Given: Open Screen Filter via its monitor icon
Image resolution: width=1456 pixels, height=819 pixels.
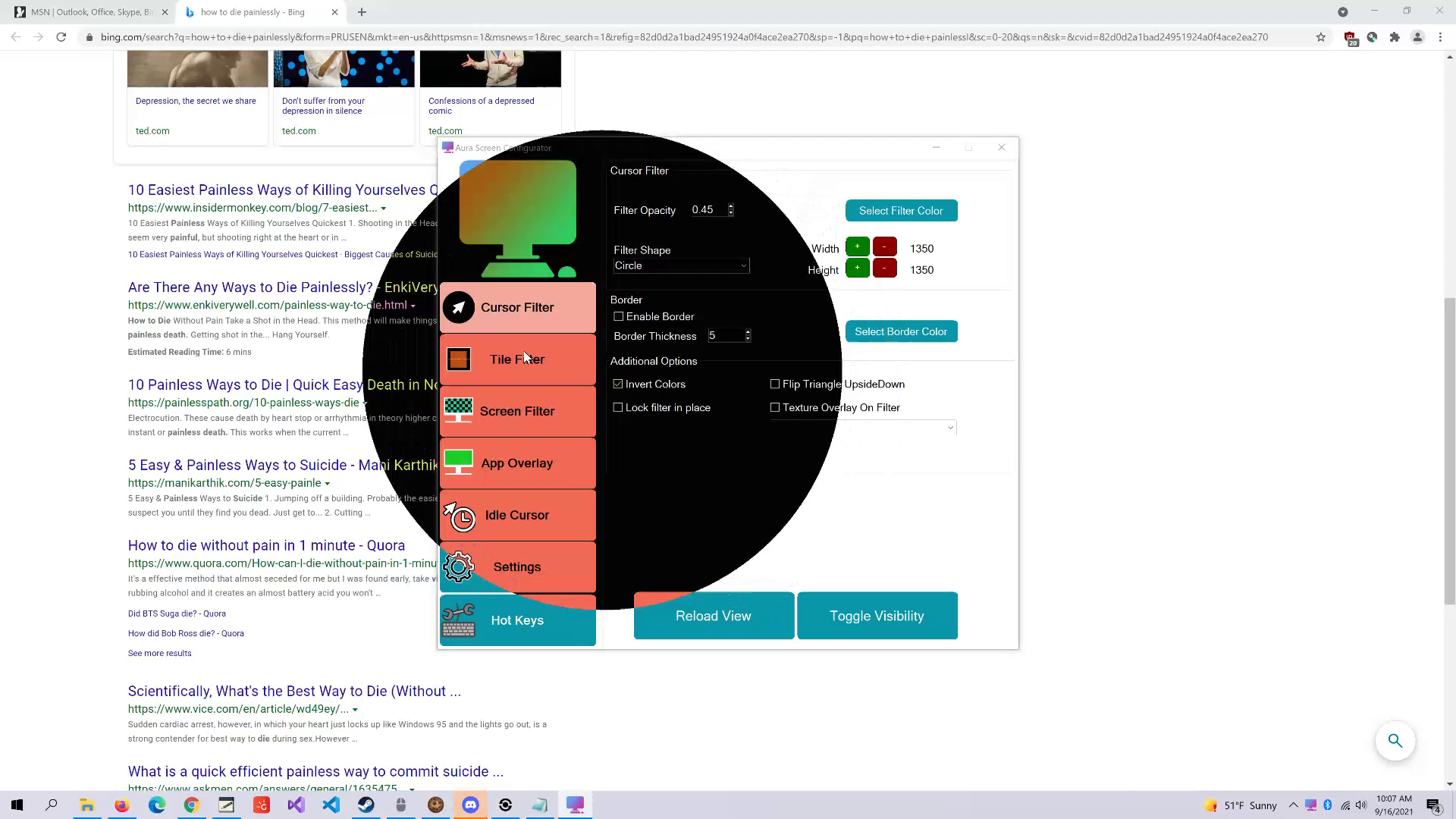Looking at the screenshot, I should pyautogui.click(x=459, y=410).
